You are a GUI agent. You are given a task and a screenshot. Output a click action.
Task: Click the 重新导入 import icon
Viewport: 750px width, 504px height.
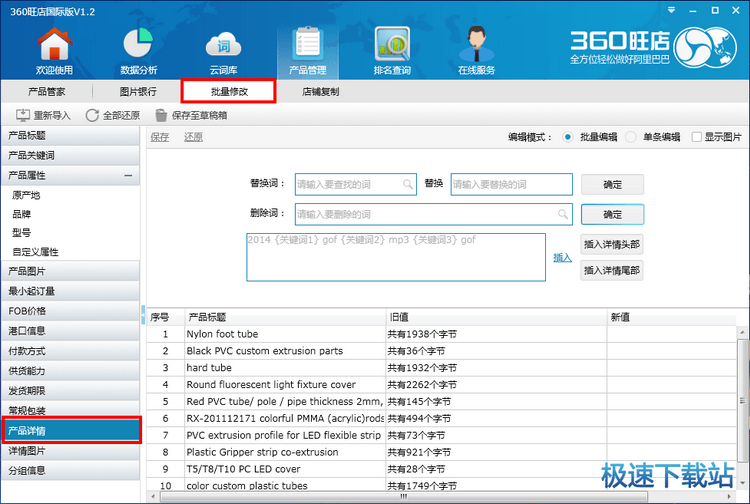click(x=22, y=115)
